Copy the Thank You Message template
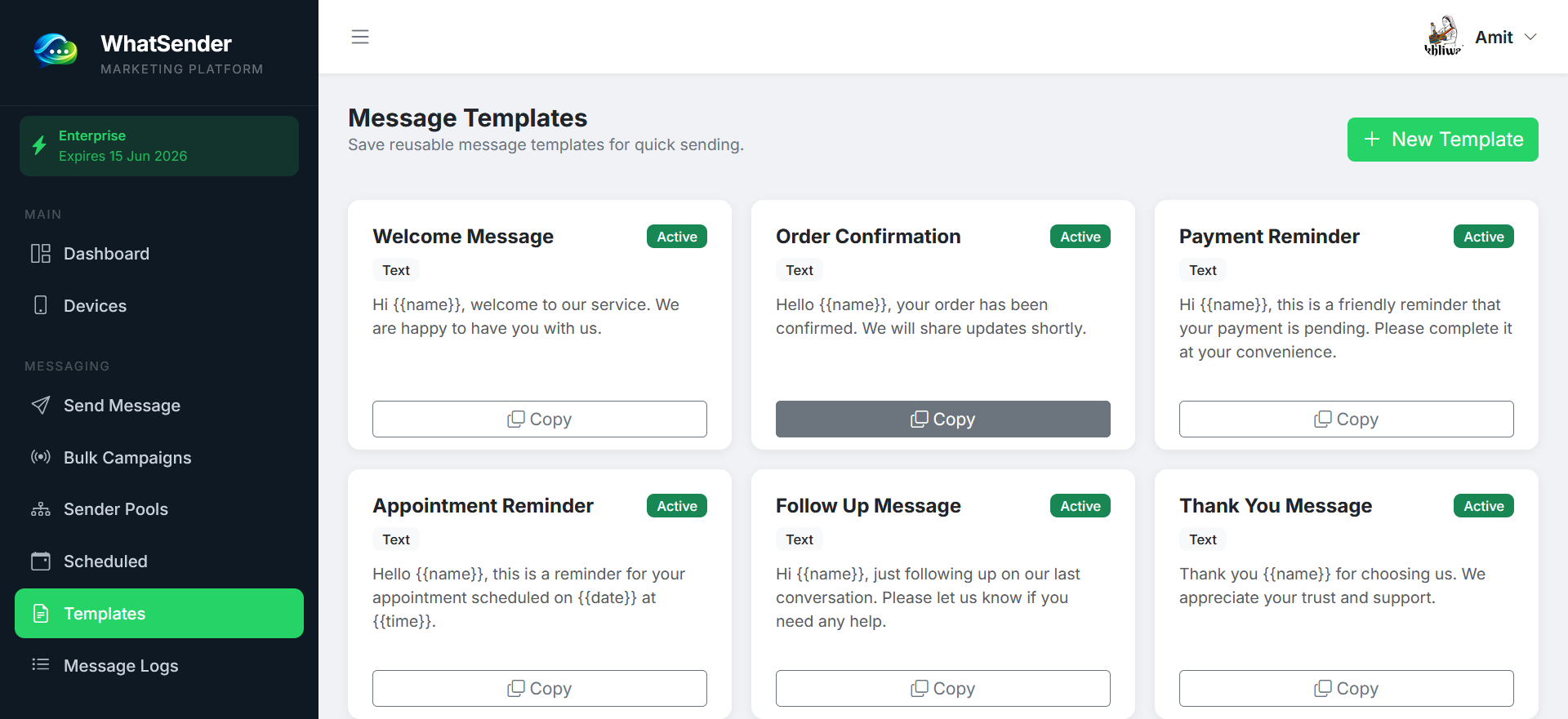The image size is (1568, 719). (1347, 688)
